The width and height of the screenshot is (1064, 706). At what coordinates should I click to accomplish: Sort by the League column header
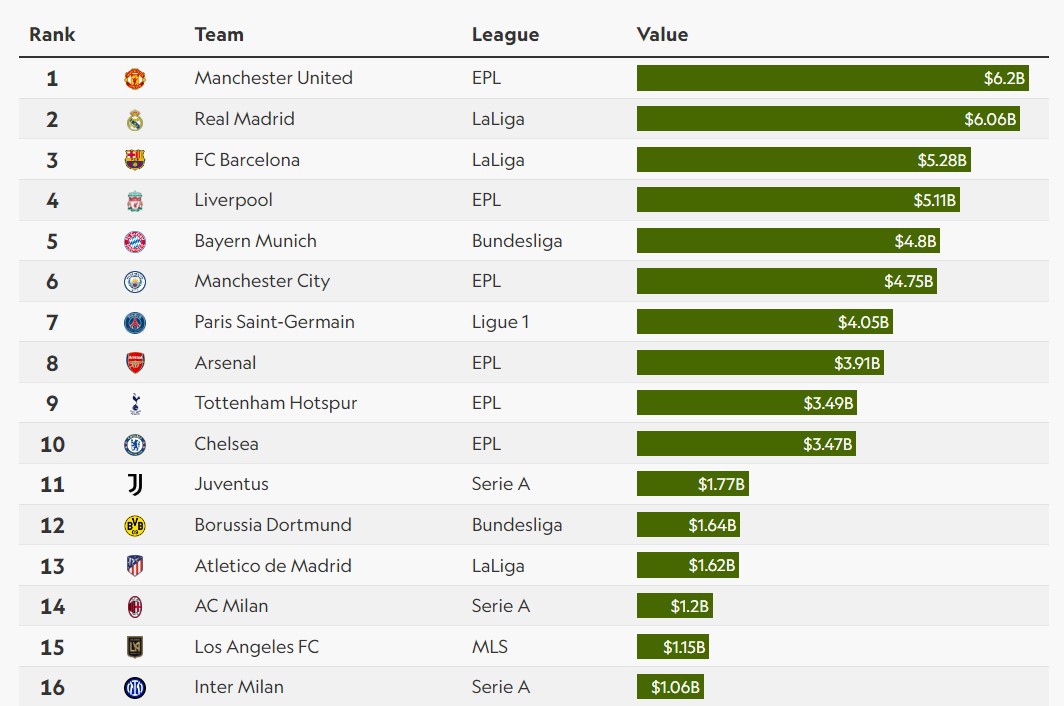(x=505, y=35)
